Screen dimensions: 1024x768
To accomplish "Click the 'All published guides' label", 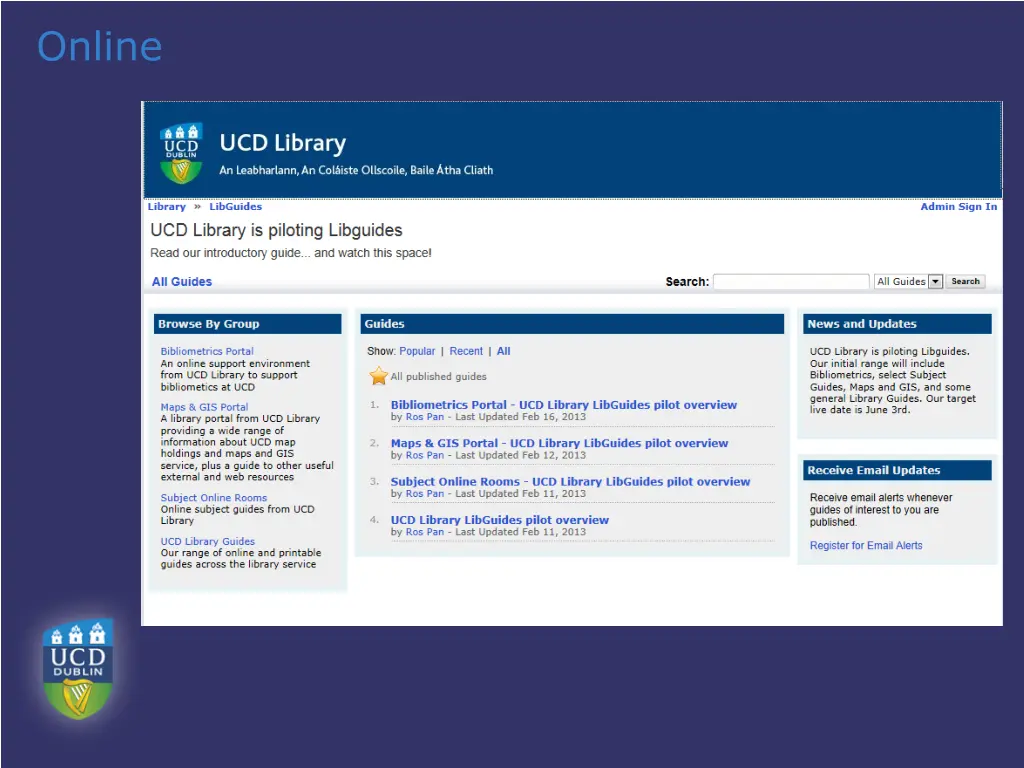I will pyautogui.click(x=438, y=377).
